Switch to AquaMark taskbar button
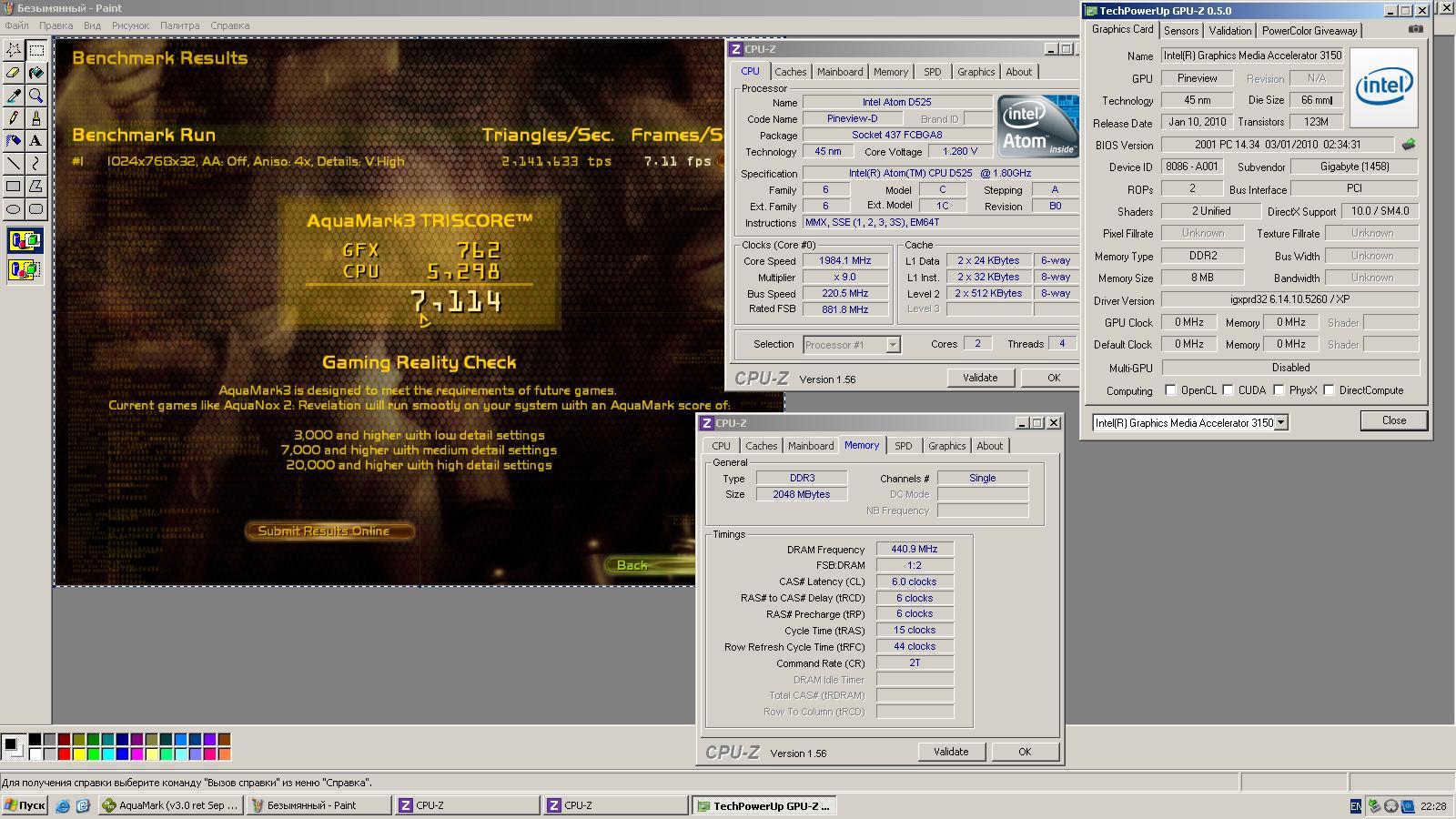Image resolution: width=1456 pixels, height=819 pixels. pos(170,805)
